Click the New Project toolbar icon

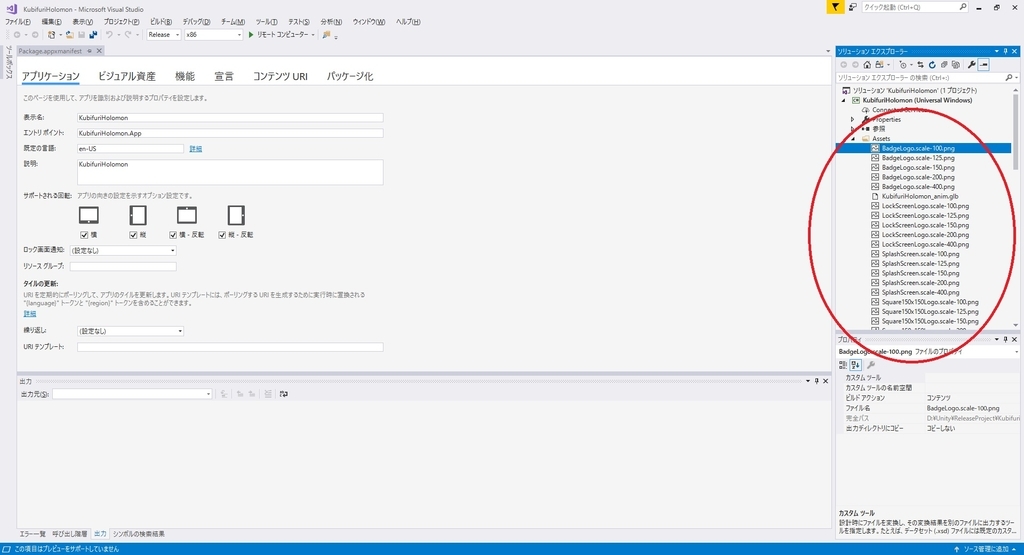coord(51,35)
